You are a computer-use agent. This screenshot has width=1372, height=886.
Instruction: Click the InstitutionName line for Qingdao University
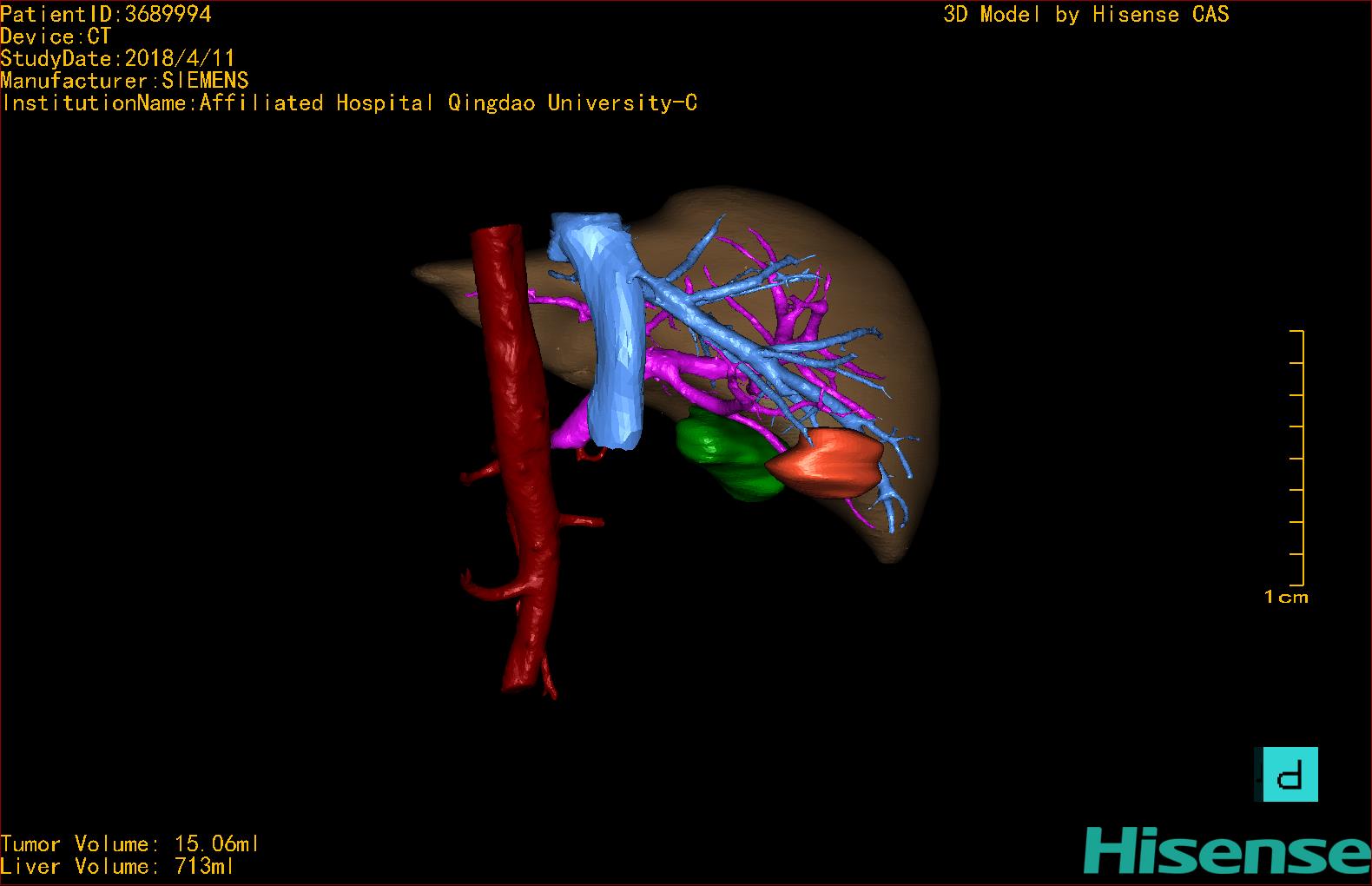point(349,103)
